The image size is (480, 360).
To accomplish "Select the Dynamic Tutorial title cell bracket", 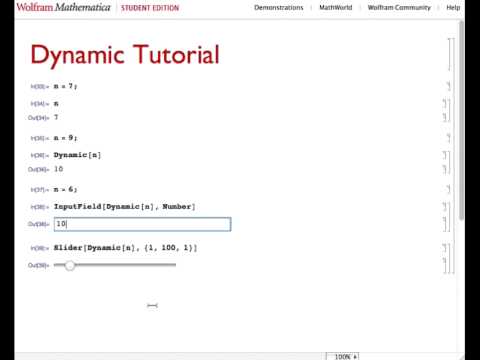I will (450, 54).
